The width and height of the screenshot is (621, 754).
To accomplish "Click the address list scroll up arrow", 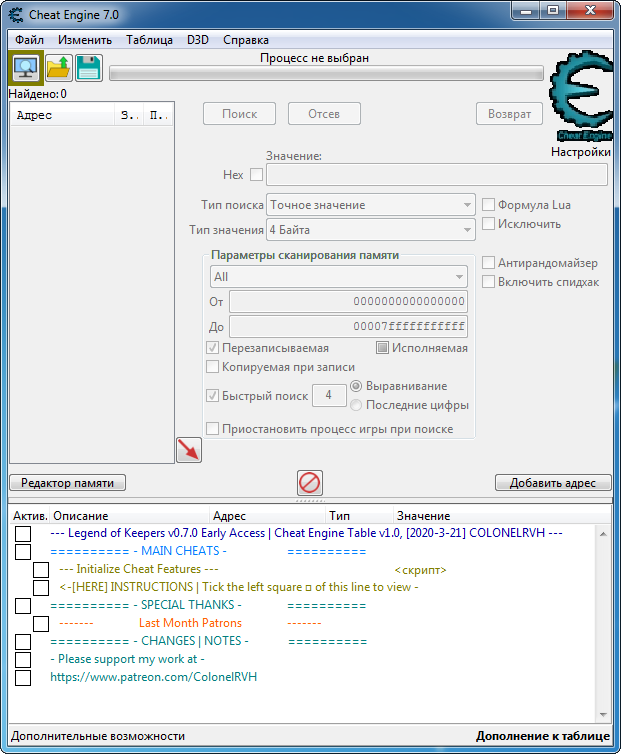I will (603, 534).
